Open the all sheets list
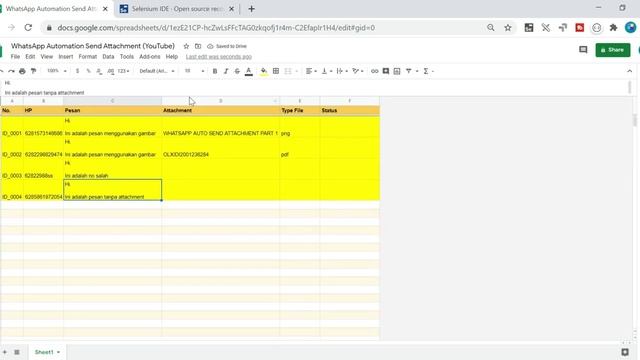640x360 pixels. [17, 352]
